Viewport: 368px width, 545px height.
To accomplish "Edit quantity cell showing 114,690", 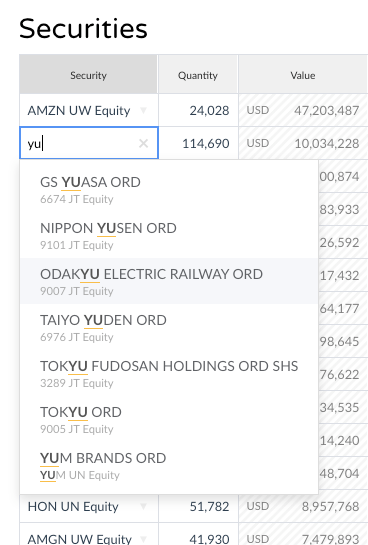I will [198, 143].
